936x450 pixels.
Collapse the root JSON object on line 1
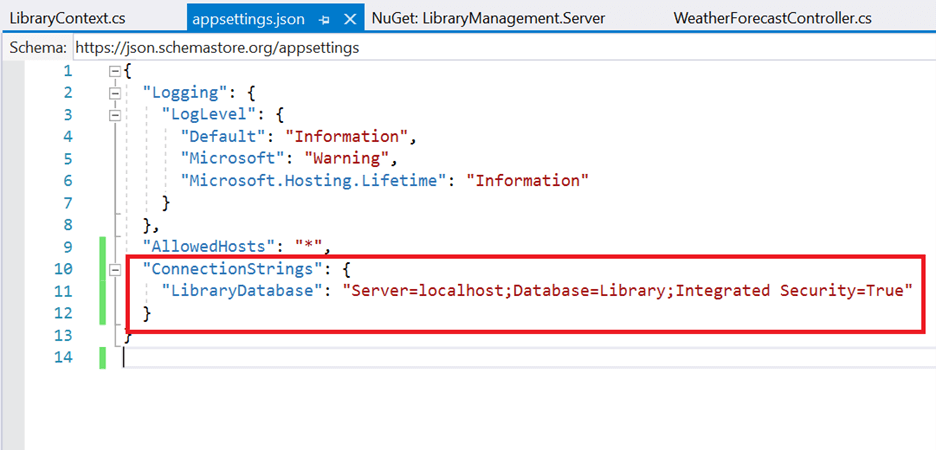pos(116,71)
